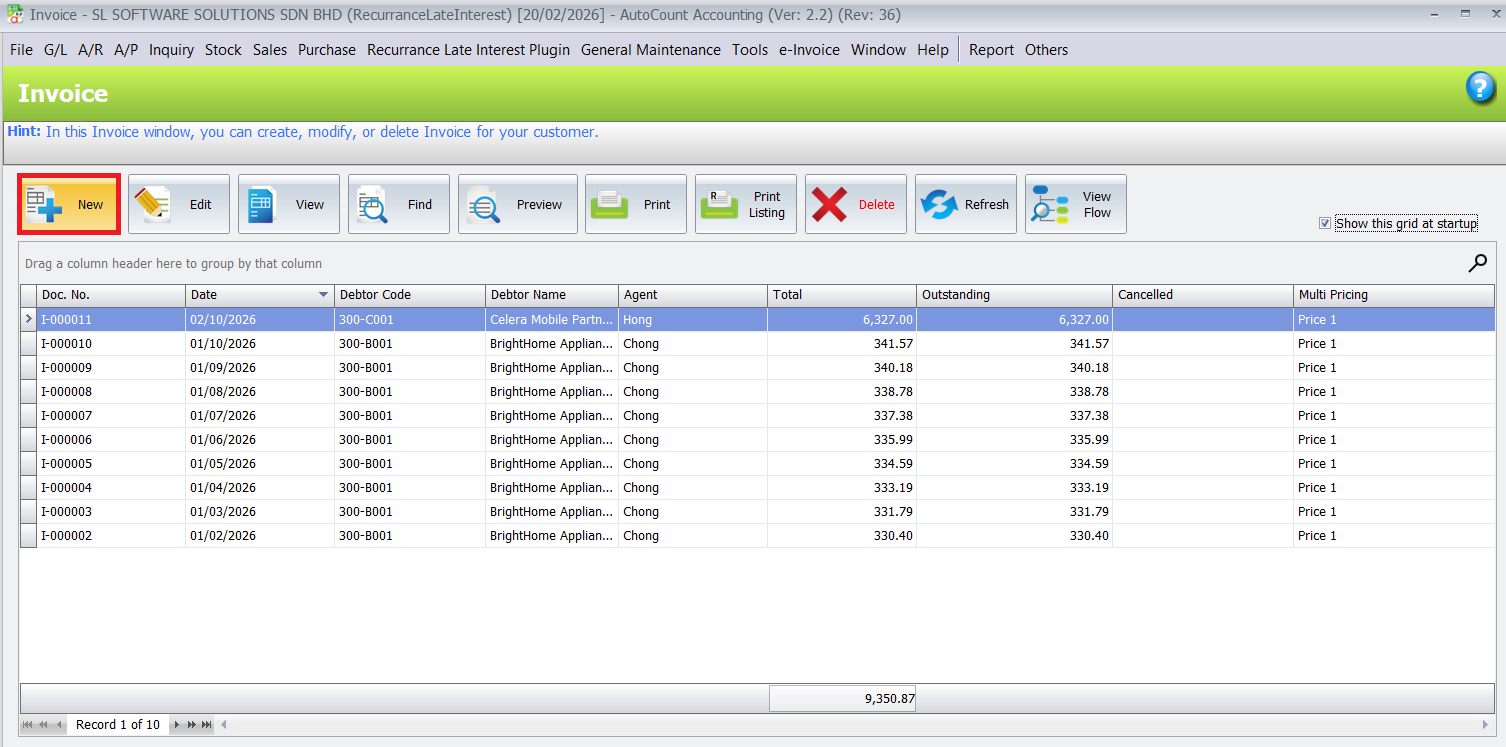Click the grid search magnifier icon
The height and width of the screenshot is (747, 1506).
click(1477, 263)
